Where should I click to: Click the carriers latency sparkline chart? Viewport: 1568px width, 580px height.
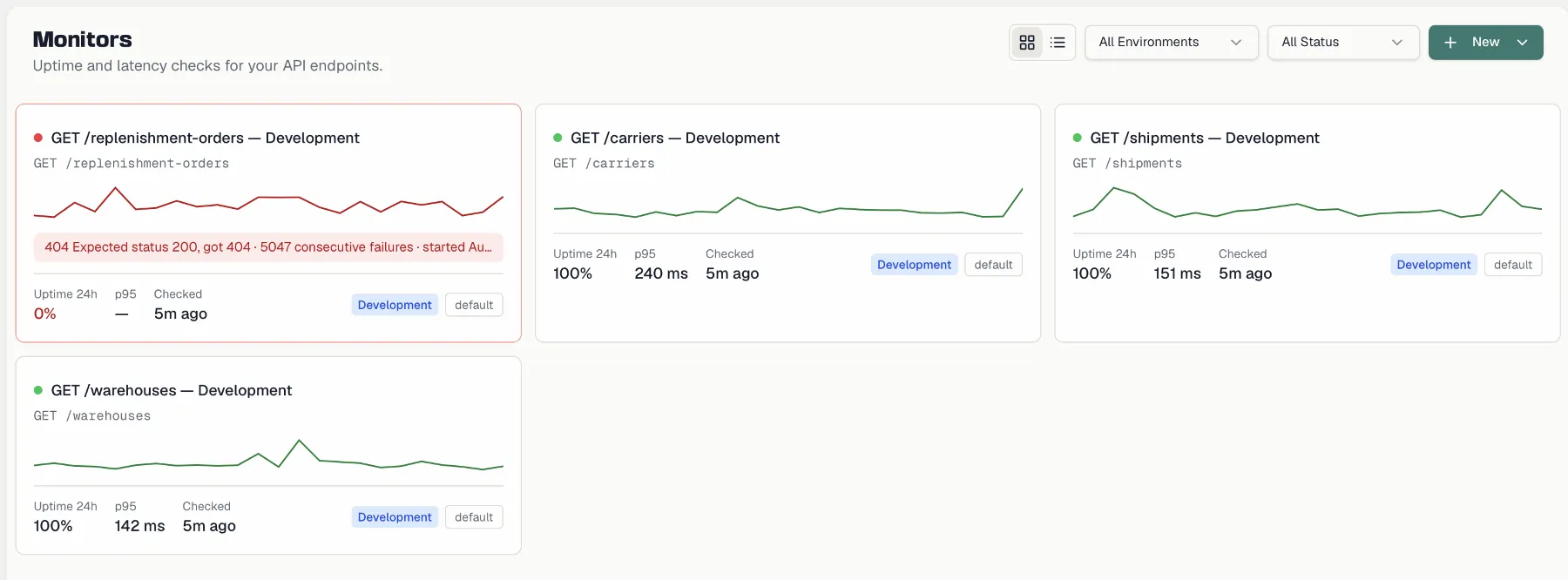point(788,202)
